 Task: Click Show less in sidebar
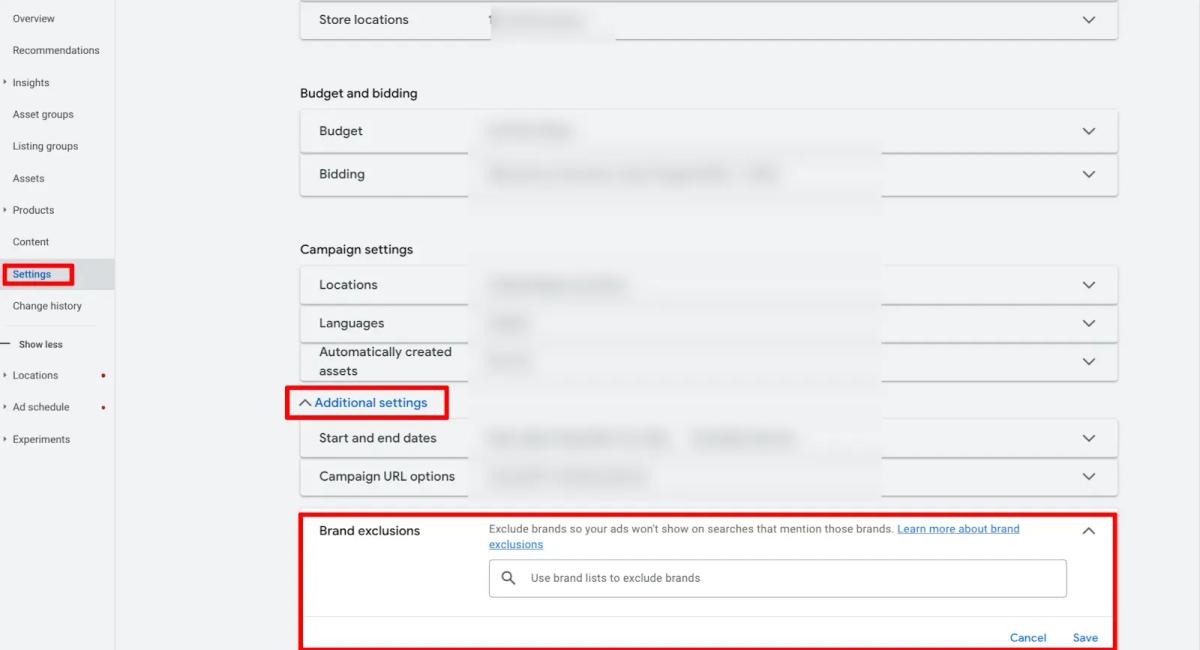[x=41, y=344]
